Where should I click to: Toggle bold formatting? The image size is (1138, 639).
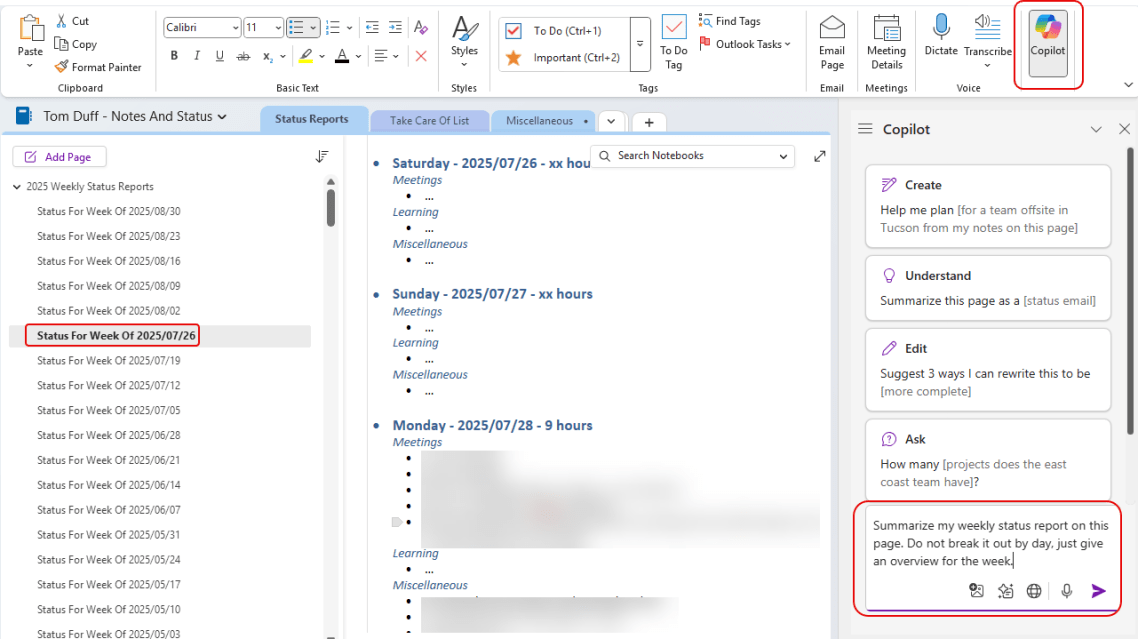tap(175, 56)
